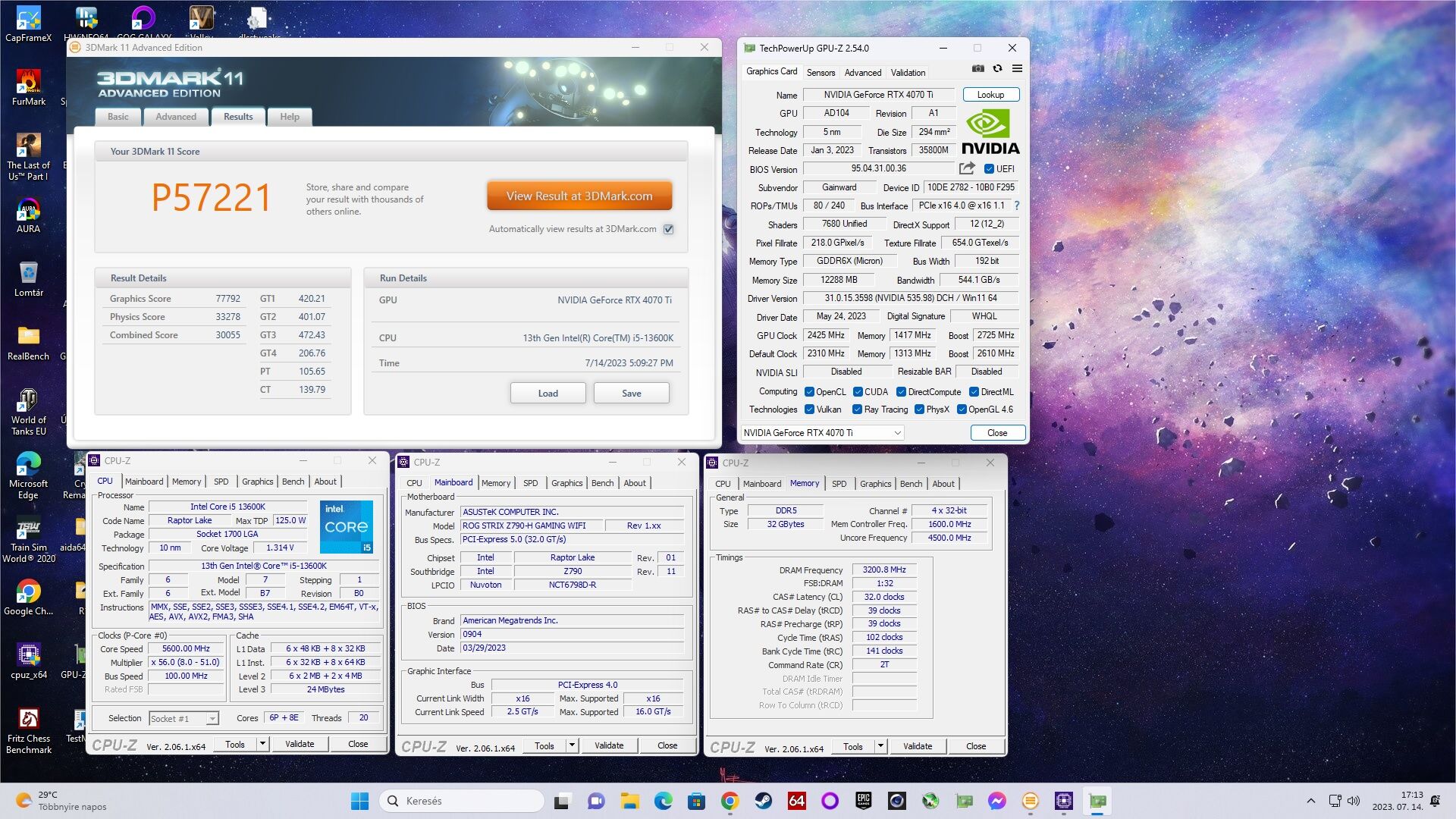Take a GPU-Z screenshot with camera icon
The height and width of the screenshot is (819, 1456).
(x=978, y=68)
